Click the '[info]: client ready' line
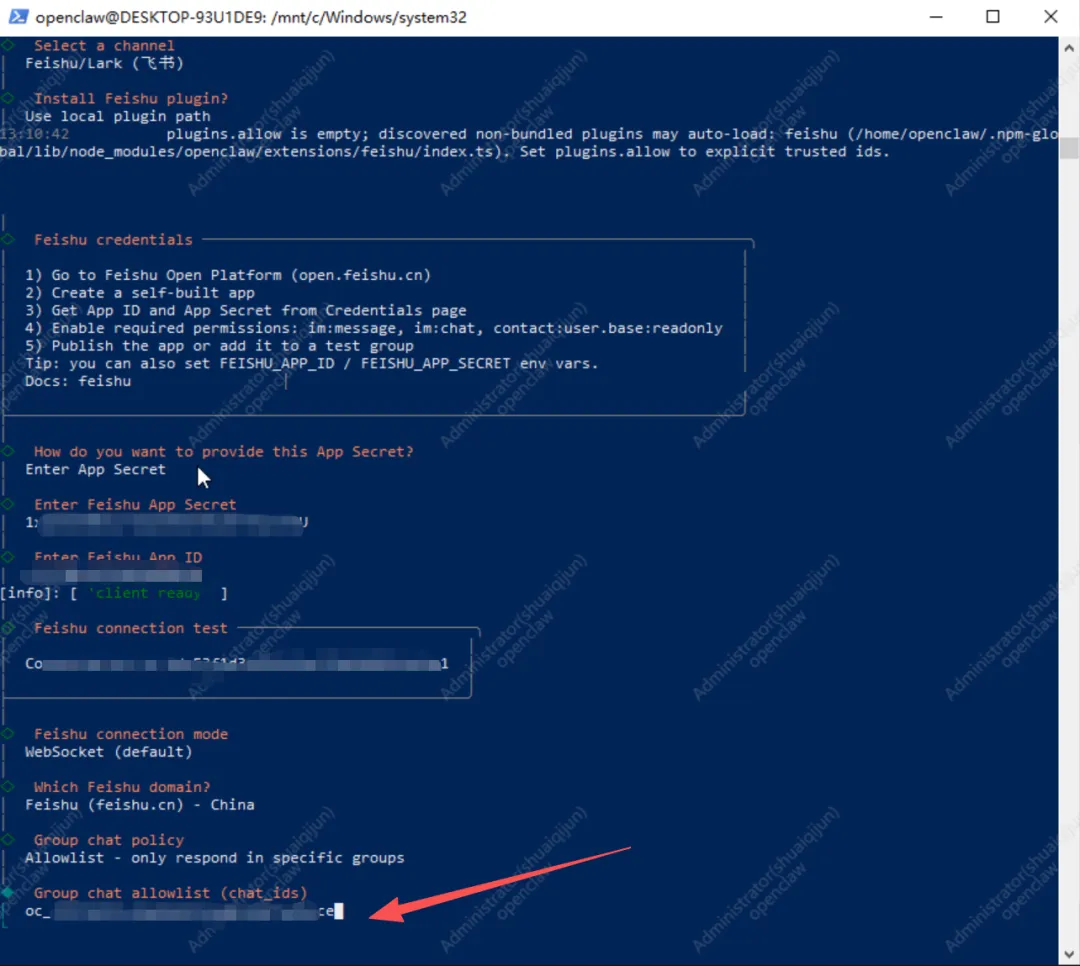 click(114, 593)
